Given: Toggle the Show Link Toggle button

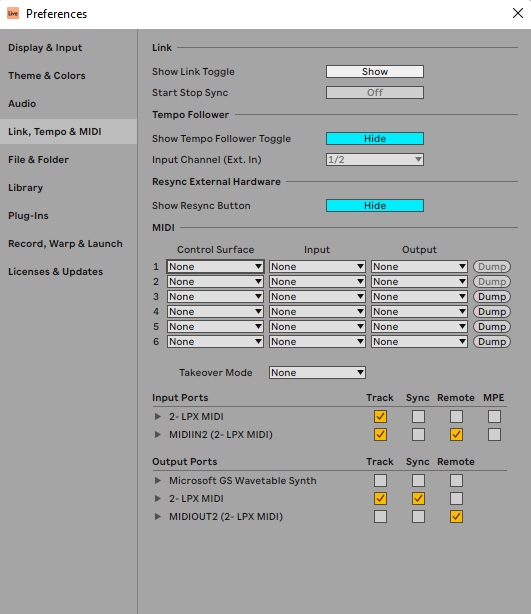Looking at the screenshot, I should coord(375,72).
